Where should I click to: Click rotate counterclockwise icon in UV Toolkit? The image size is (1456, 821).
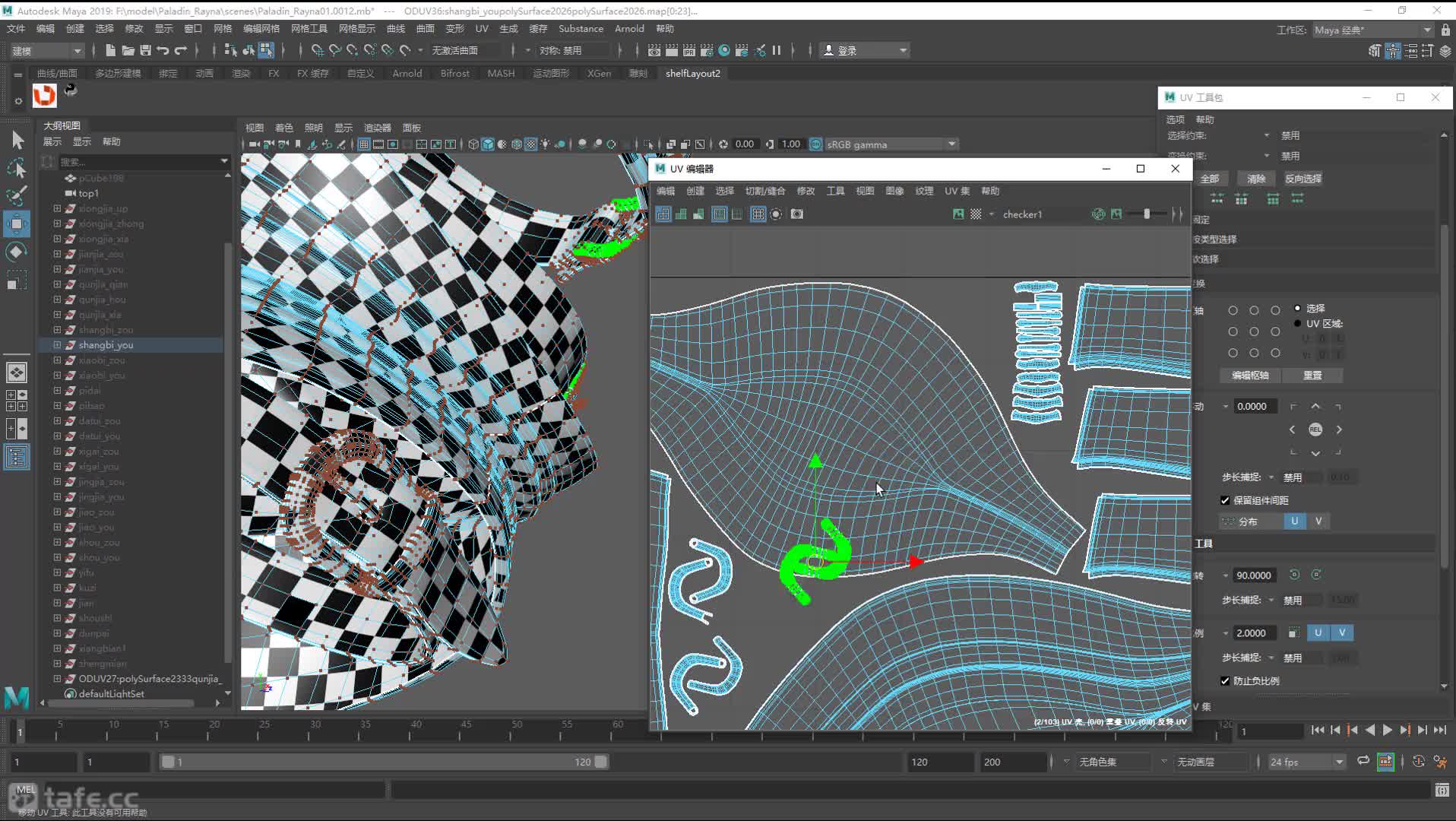point(1294,575)
